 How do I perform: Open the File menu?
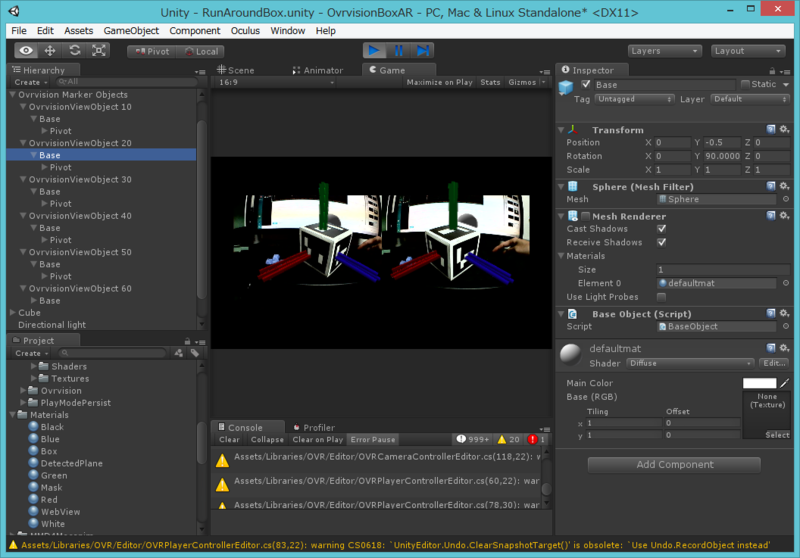19,31
